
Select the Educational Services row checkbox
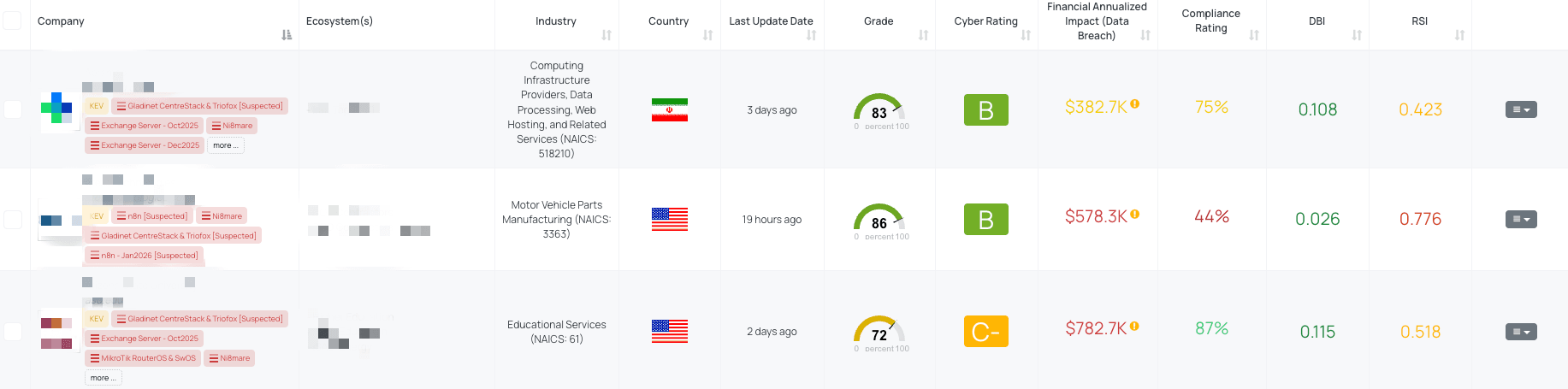point(13,331)
